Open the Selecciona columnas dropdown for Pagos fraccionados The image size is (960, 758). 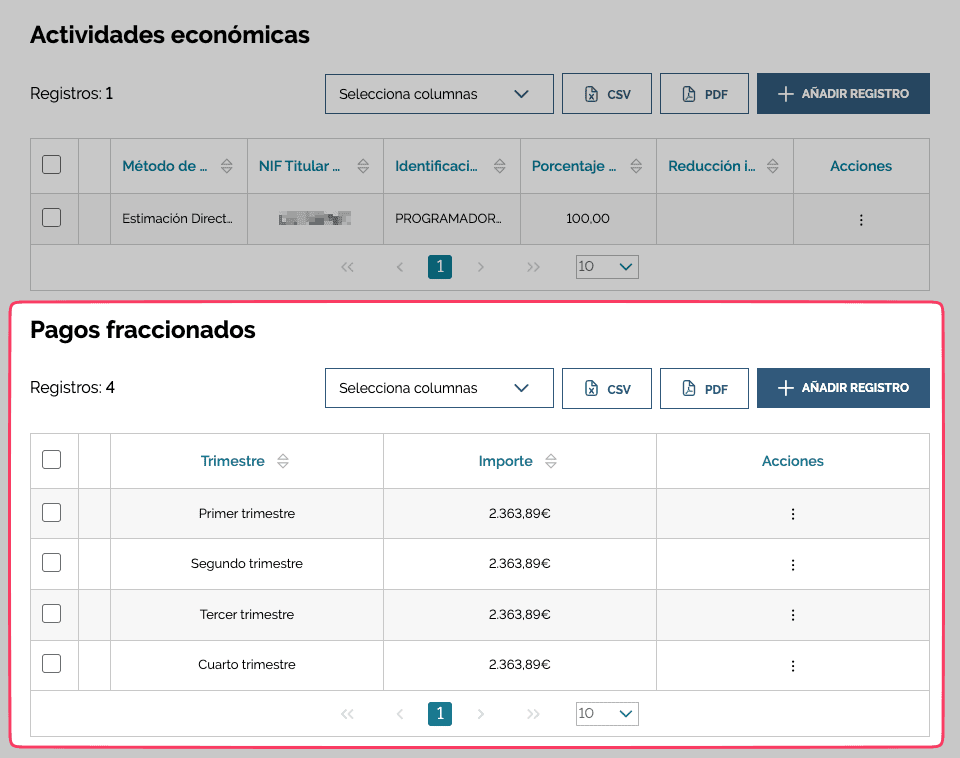439,388
